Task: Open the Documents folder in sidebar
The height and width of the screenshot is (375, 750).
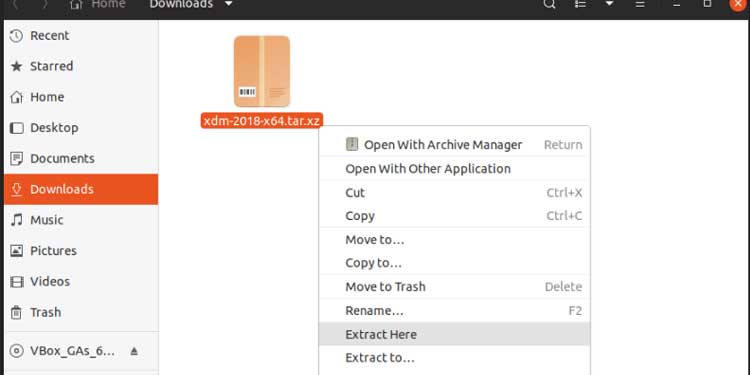Action: [x=81, y=158]
